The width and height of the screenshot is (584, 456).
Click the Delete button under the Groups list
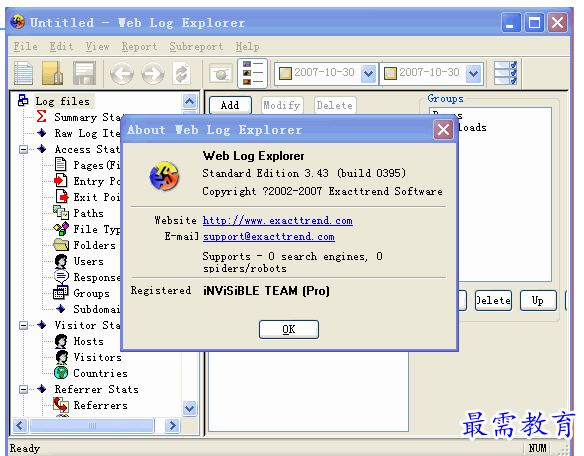click(493, 300)
